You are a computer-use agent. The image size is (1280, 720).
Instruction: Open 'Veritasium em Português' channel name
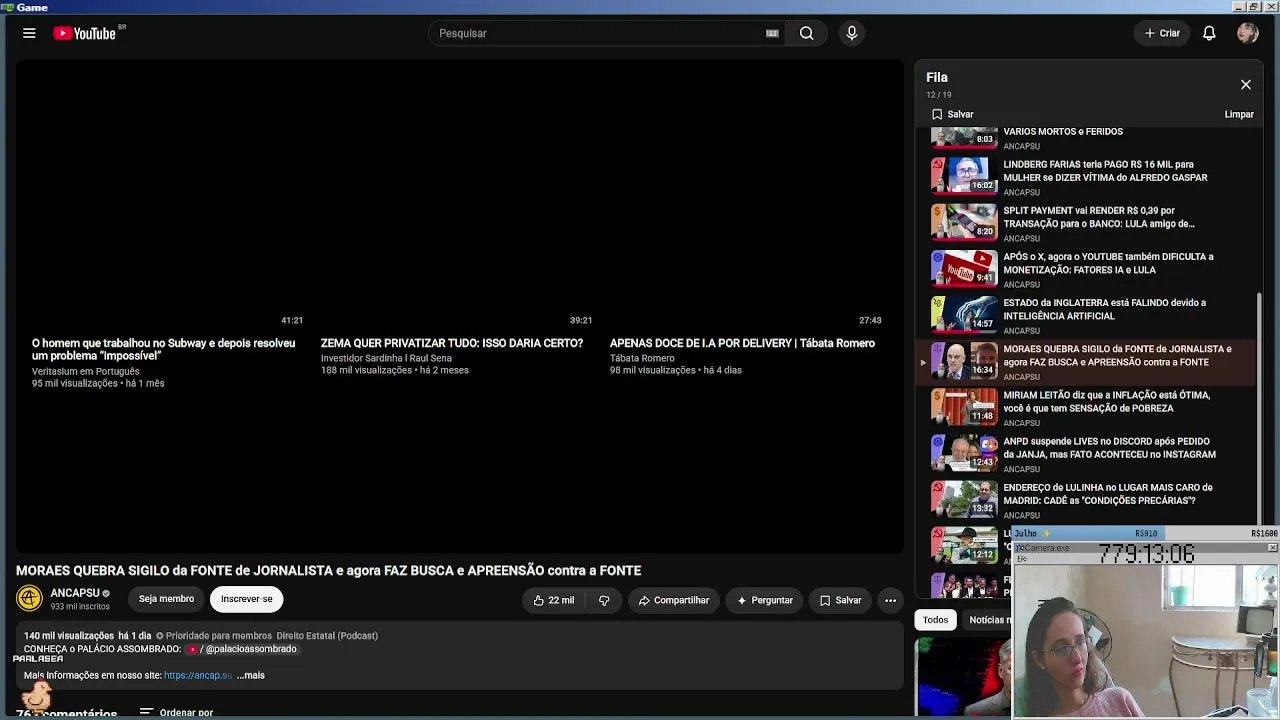pos(85,371)
